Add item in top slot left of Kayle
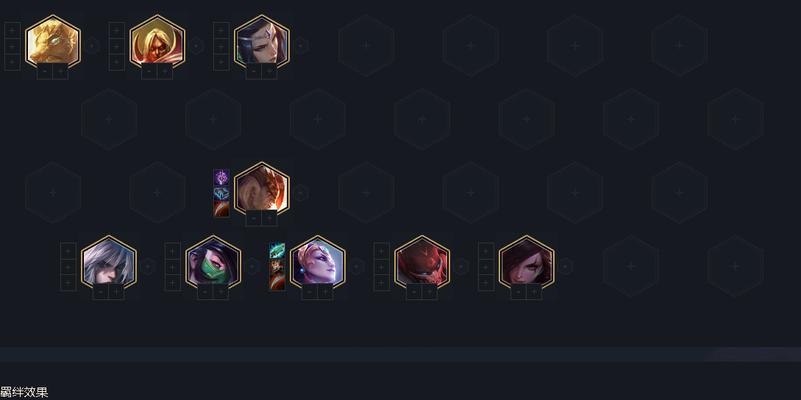Screen dimensions: 801x400 (x=116, y=30)
